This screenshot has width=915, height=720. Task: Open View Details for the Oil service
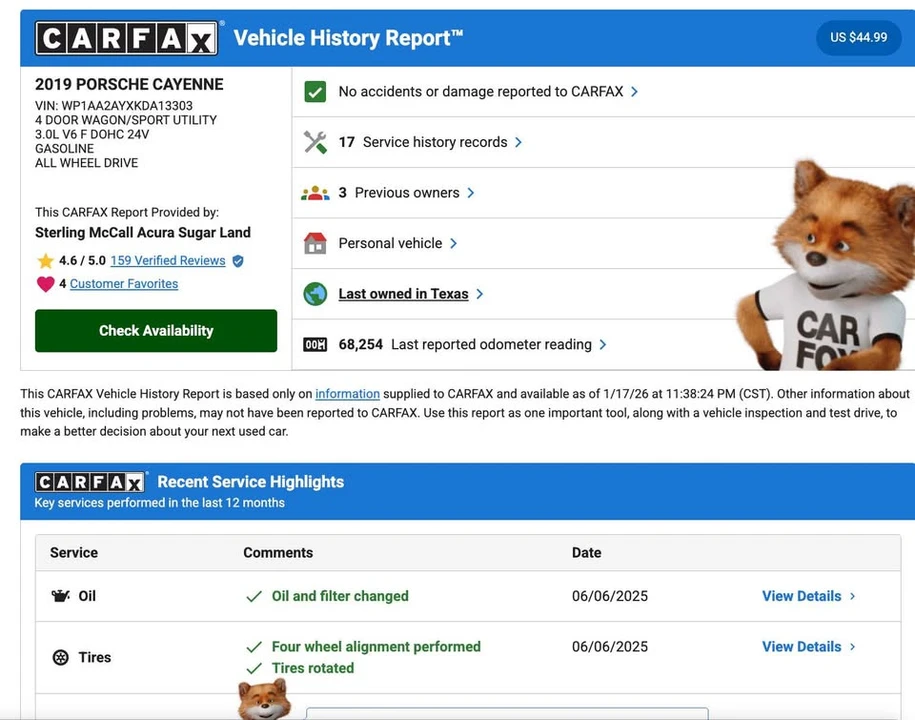point(801,596)
